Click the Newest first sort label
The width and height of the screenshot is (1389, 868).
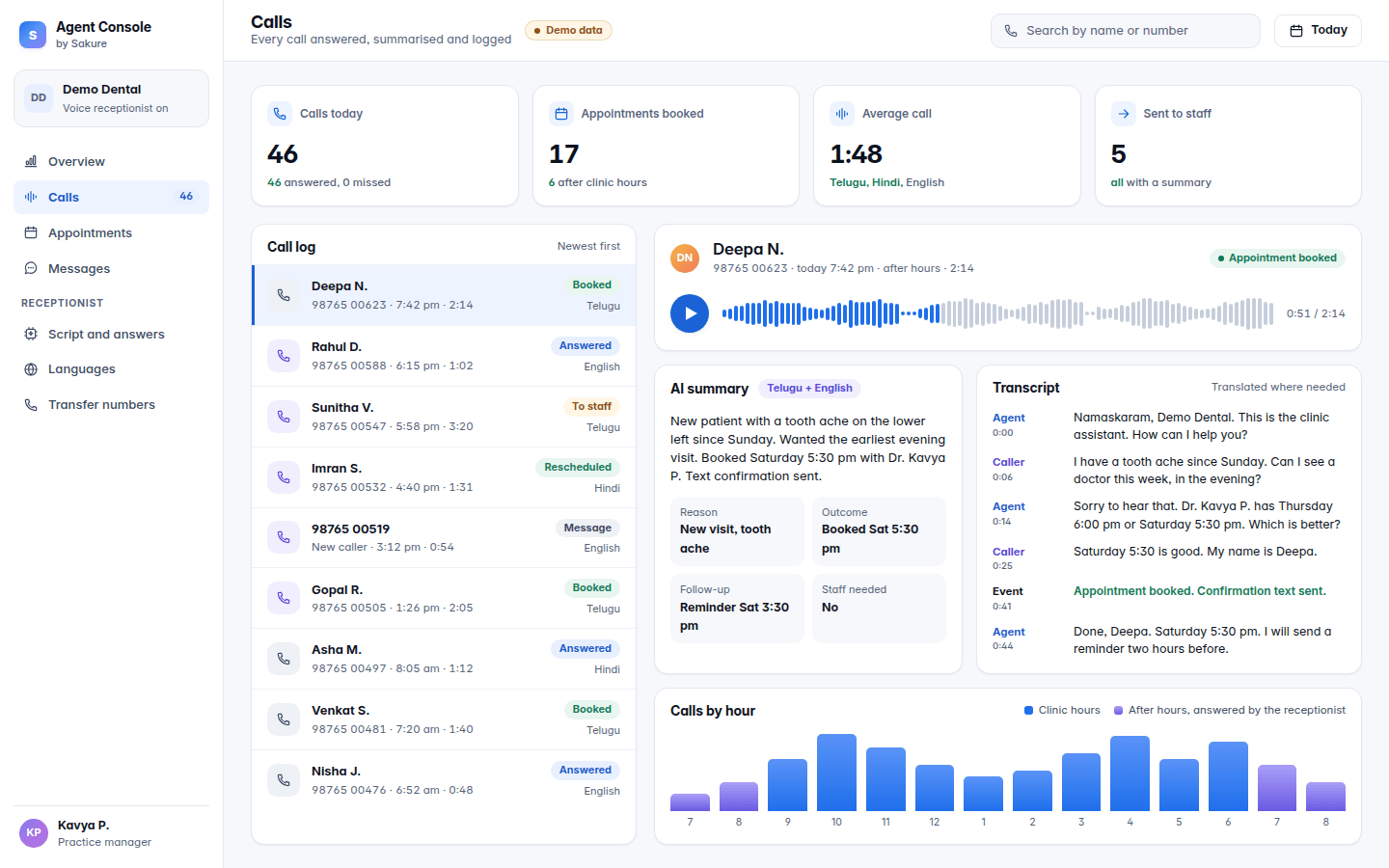[588, 246]
